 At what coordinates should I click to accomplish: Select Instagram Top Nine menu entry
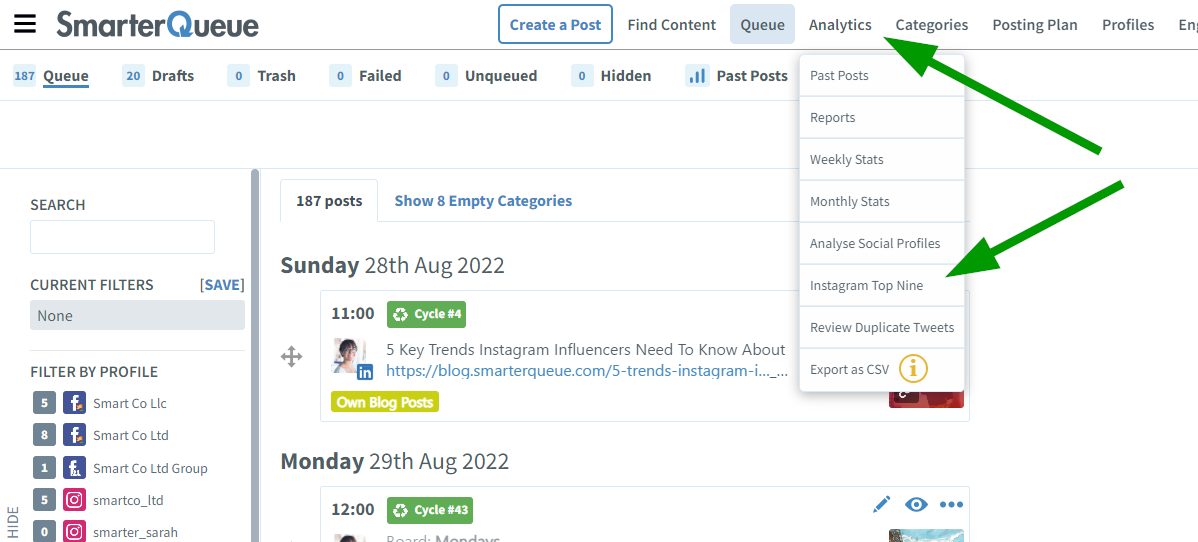[x=882, y=286]
